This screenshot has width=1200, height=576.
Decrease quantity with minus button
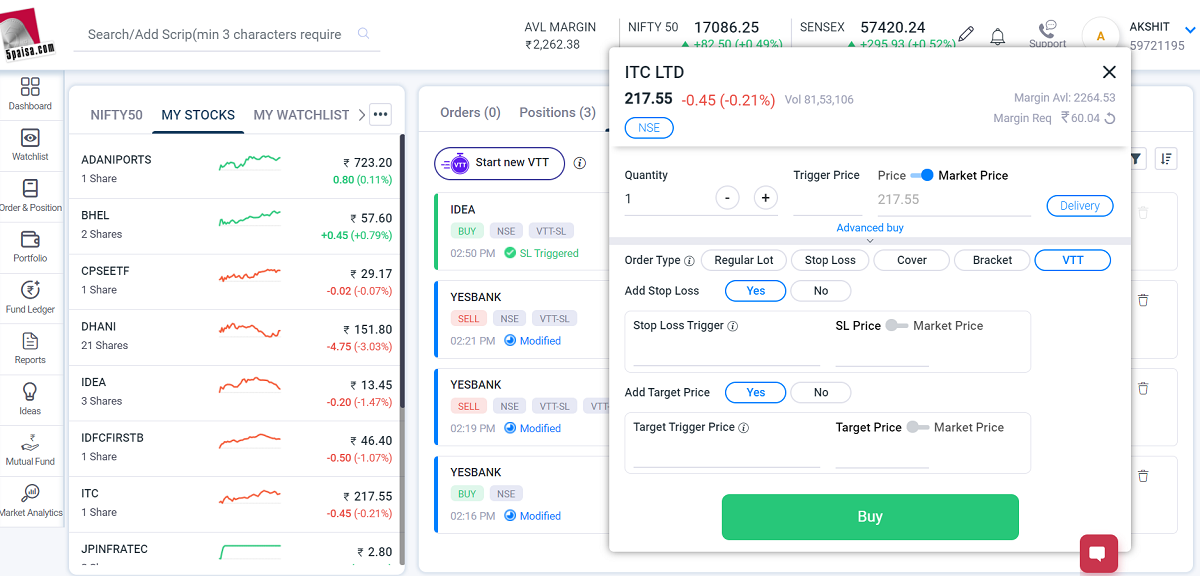pyautogui.click(x=728, y=198)
